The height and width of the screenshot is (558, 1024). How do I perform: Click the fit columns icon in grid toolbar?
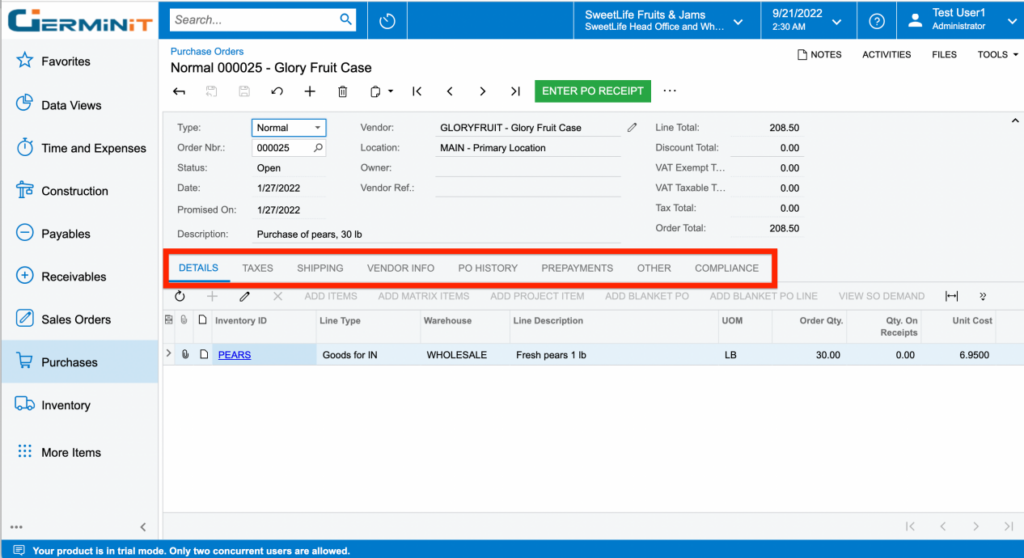(x=951, y=296)
